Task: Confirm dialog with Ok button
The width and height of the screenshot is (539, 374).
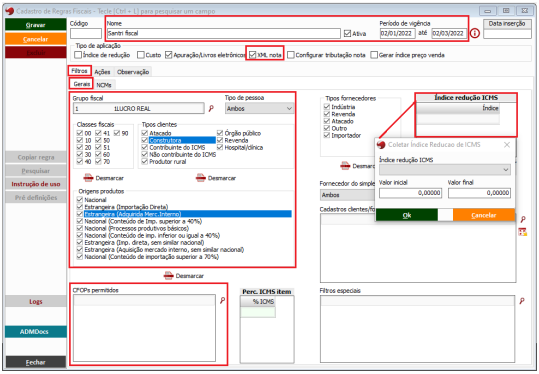Action: [x=407, y=215]
